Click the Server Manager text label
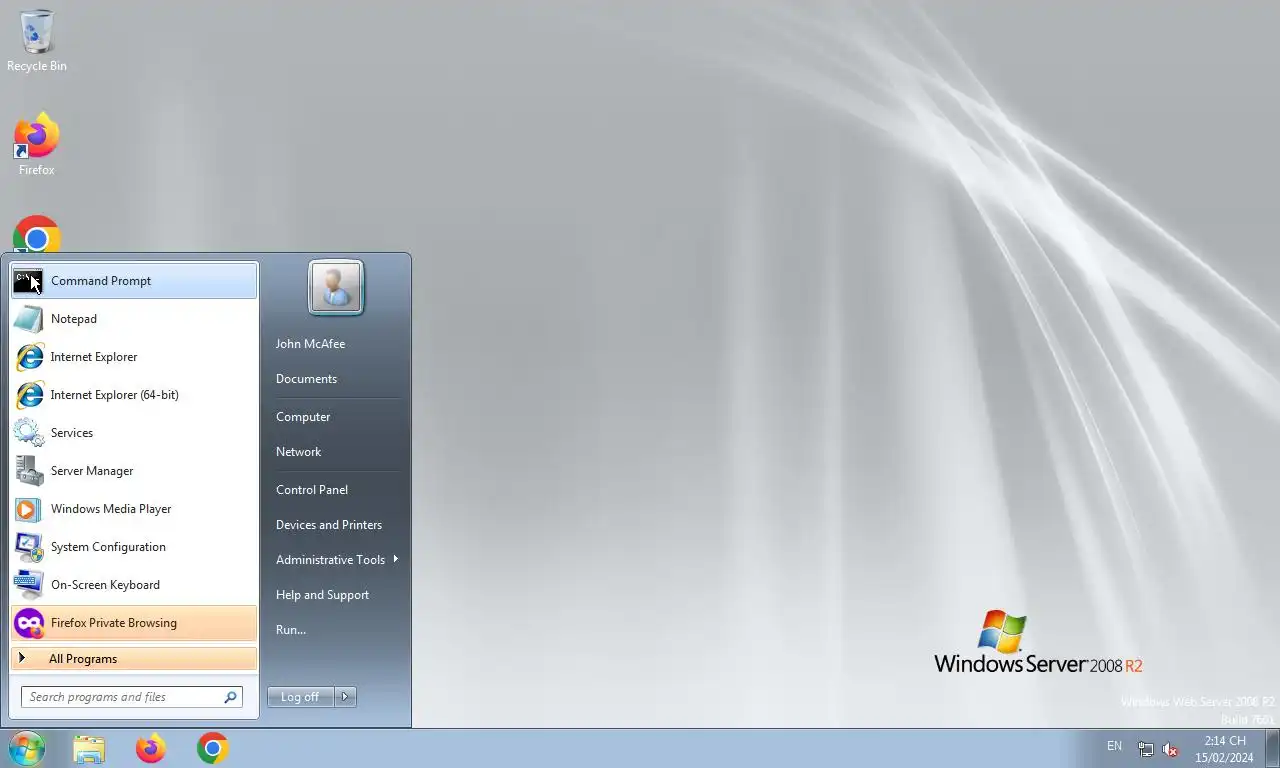The width and height of the screenshot is (1280, 768). tap(92, 471)
